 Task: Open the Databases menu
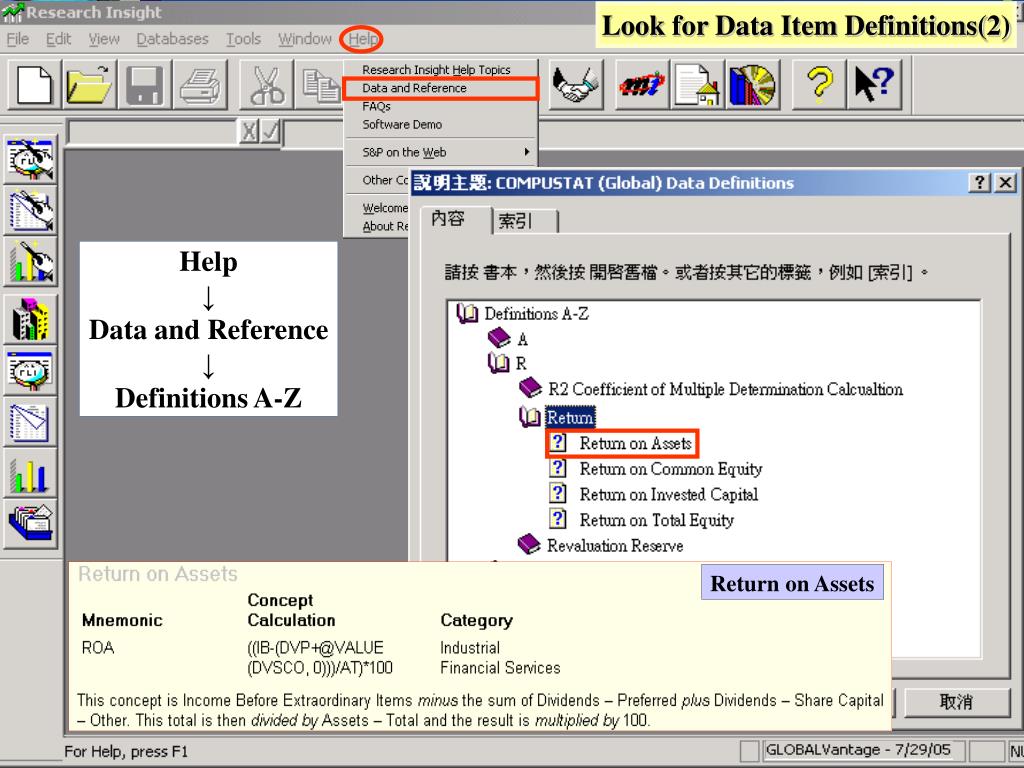(172, 39)
